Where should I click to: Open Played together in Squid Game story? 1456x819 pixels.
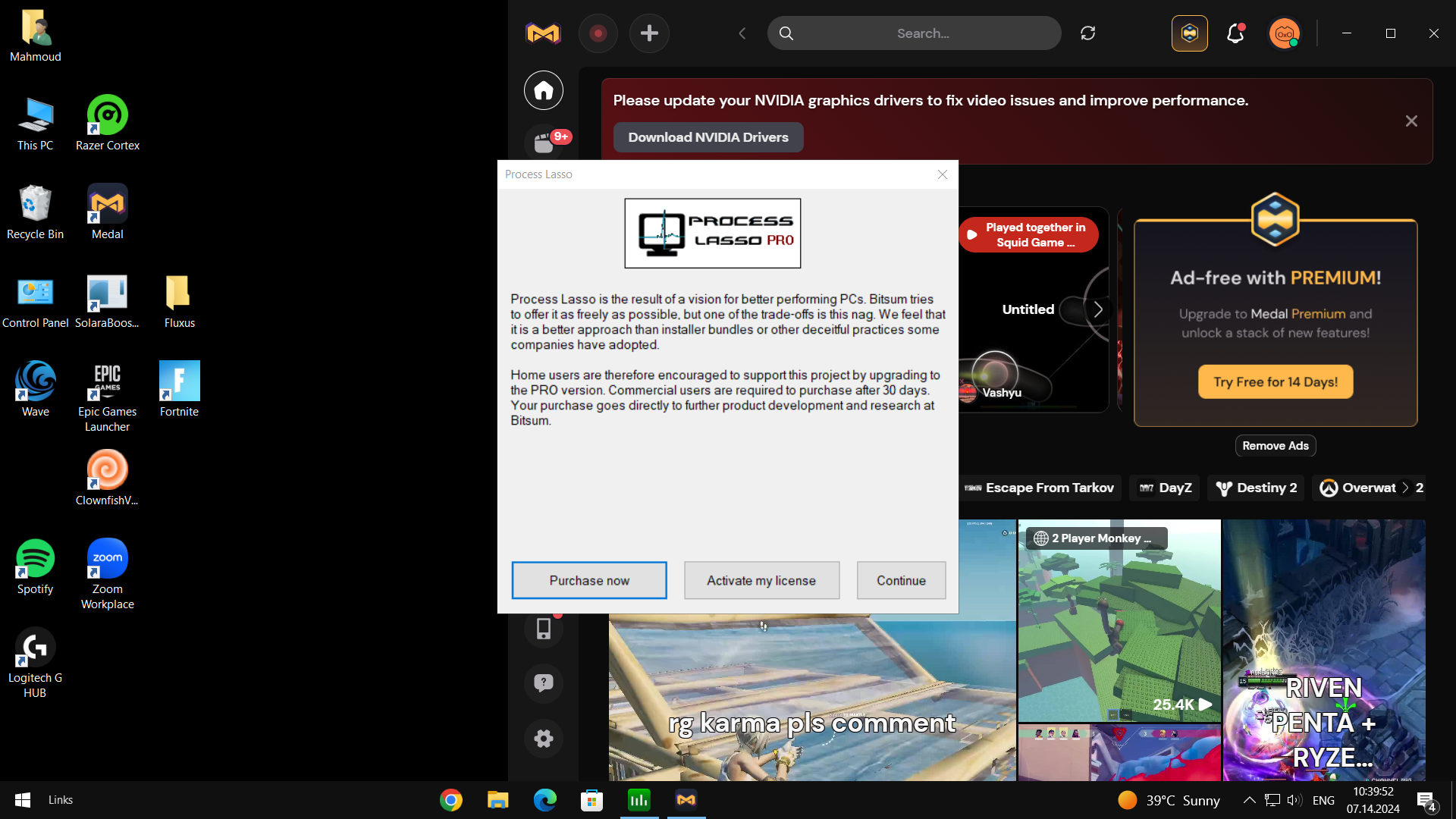coord(1029,235)
